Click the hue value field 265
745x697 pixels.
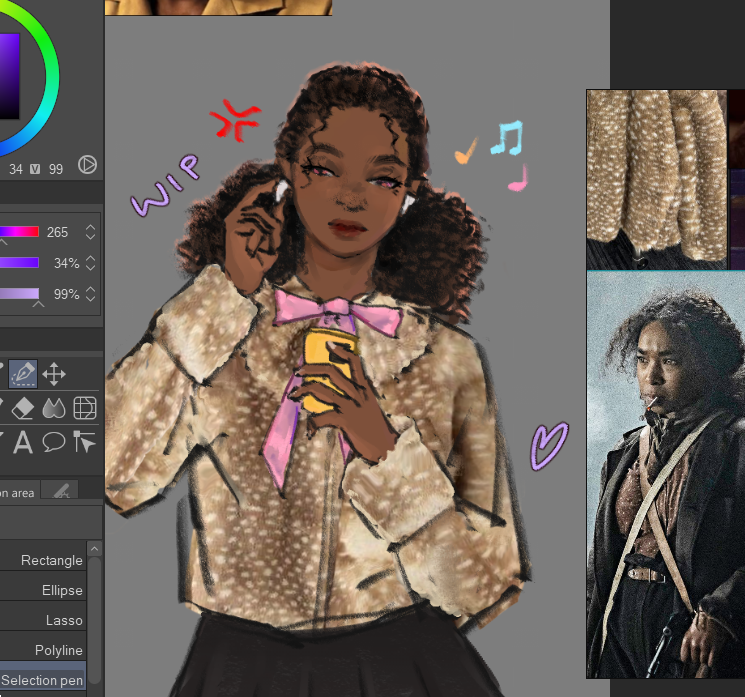coord(57,232)
